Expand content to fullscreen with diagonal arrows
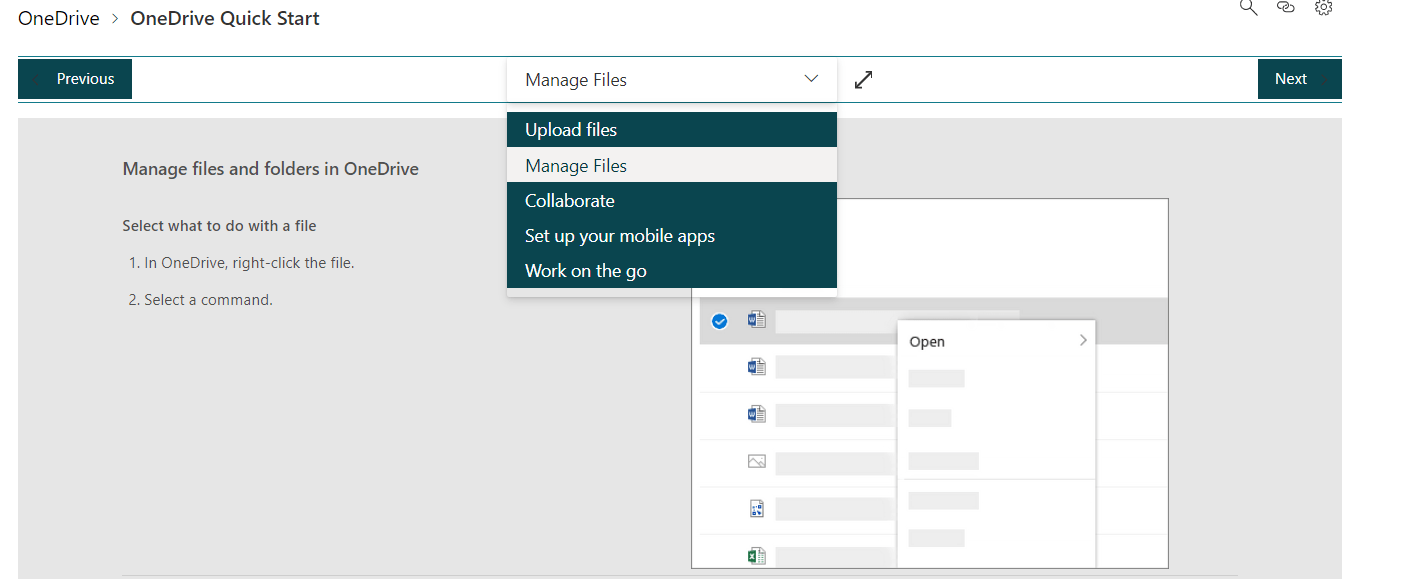 point(864,79)
